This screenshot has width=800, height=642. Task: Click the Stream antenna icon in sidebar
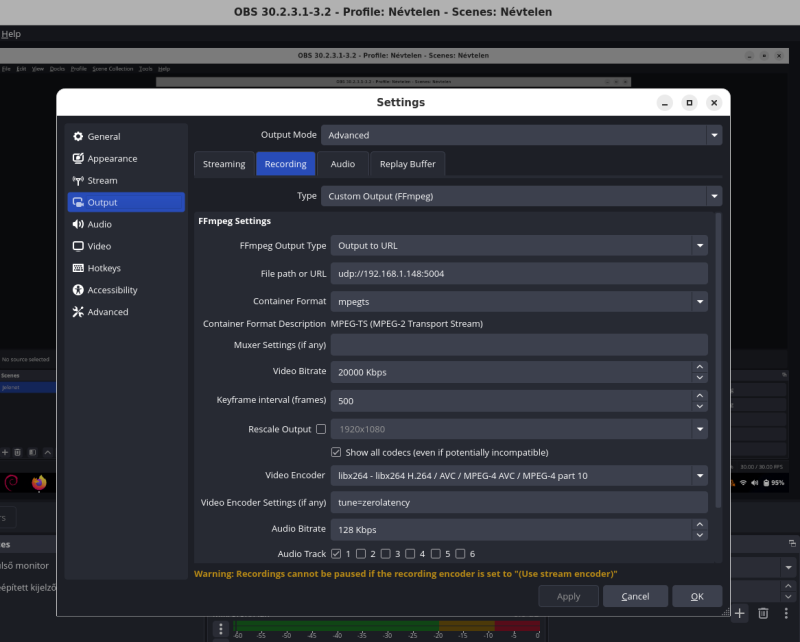(78, 180)
